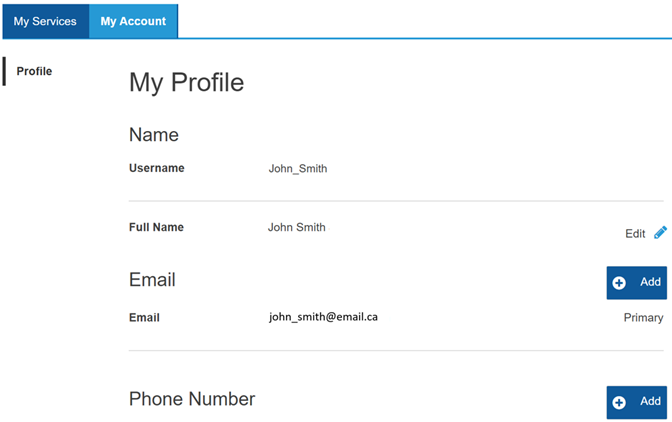Viewport: 672px width, 422px height.
Task: Click the My Profile page heading
Action: tap(186, 82)
